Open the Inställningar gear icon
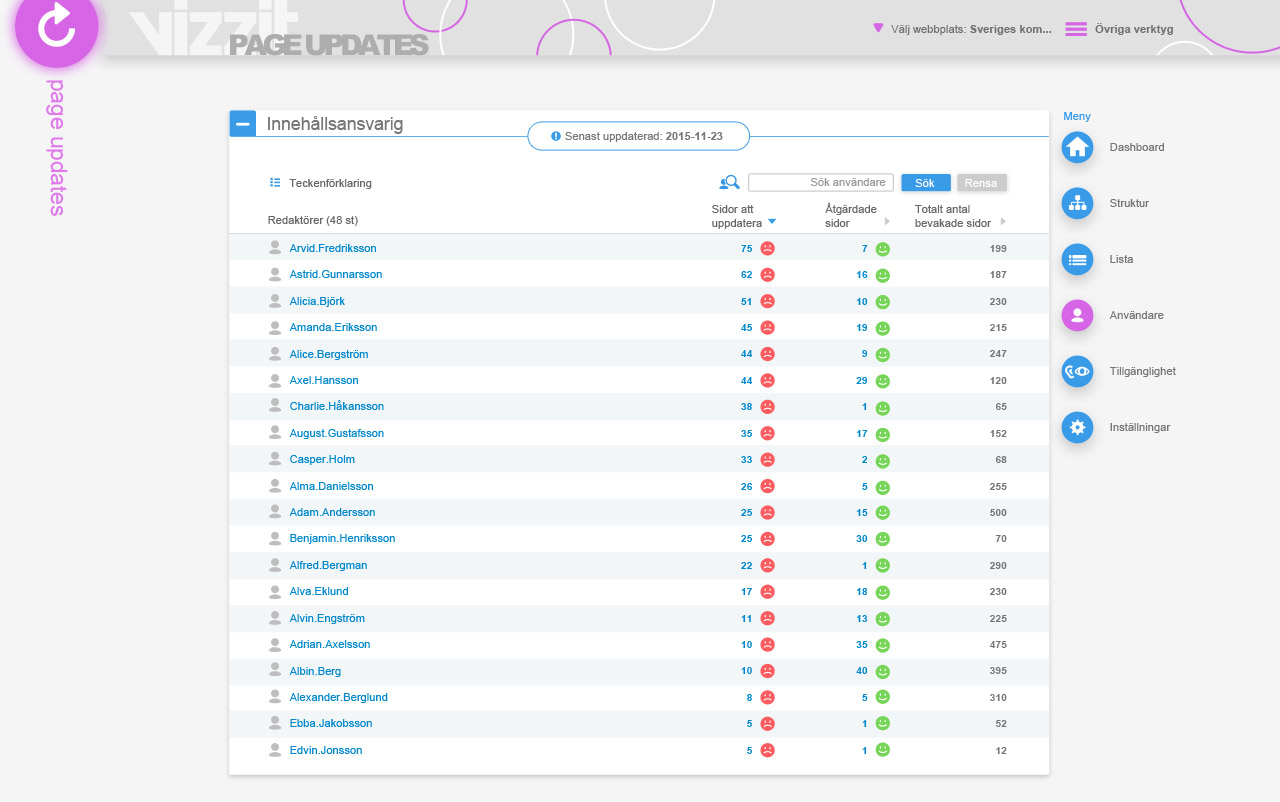Screen dimensions: 1280x802 [x=1077, y=427]
